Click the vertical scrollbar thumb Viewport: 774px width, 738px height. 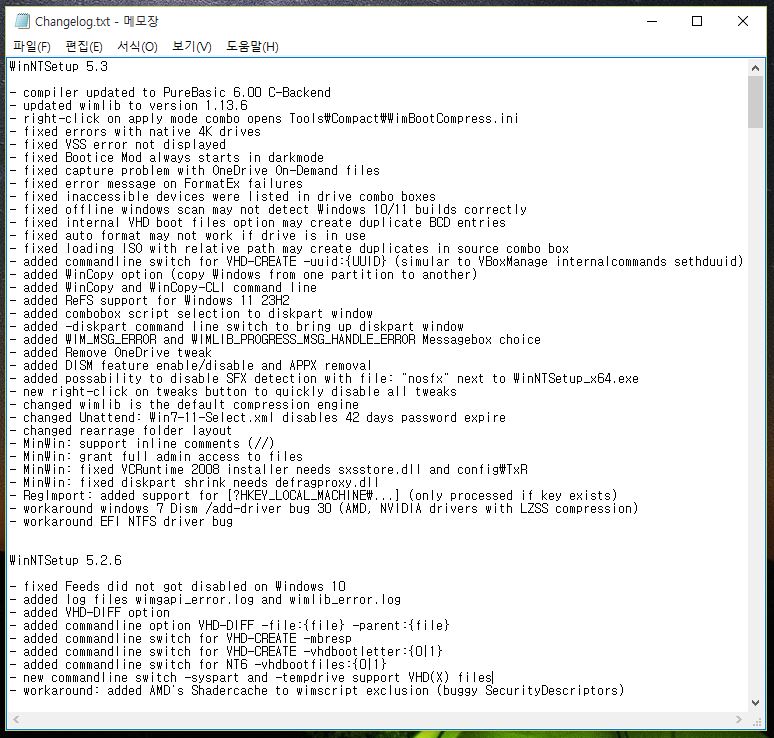point(755,102)
